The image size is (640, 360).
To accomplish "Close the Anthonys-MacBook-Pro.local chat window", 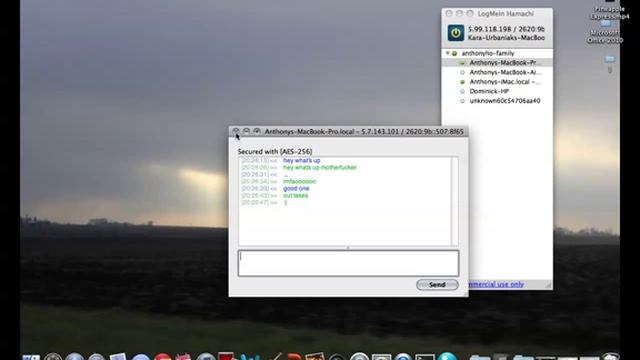I will 236,131.
